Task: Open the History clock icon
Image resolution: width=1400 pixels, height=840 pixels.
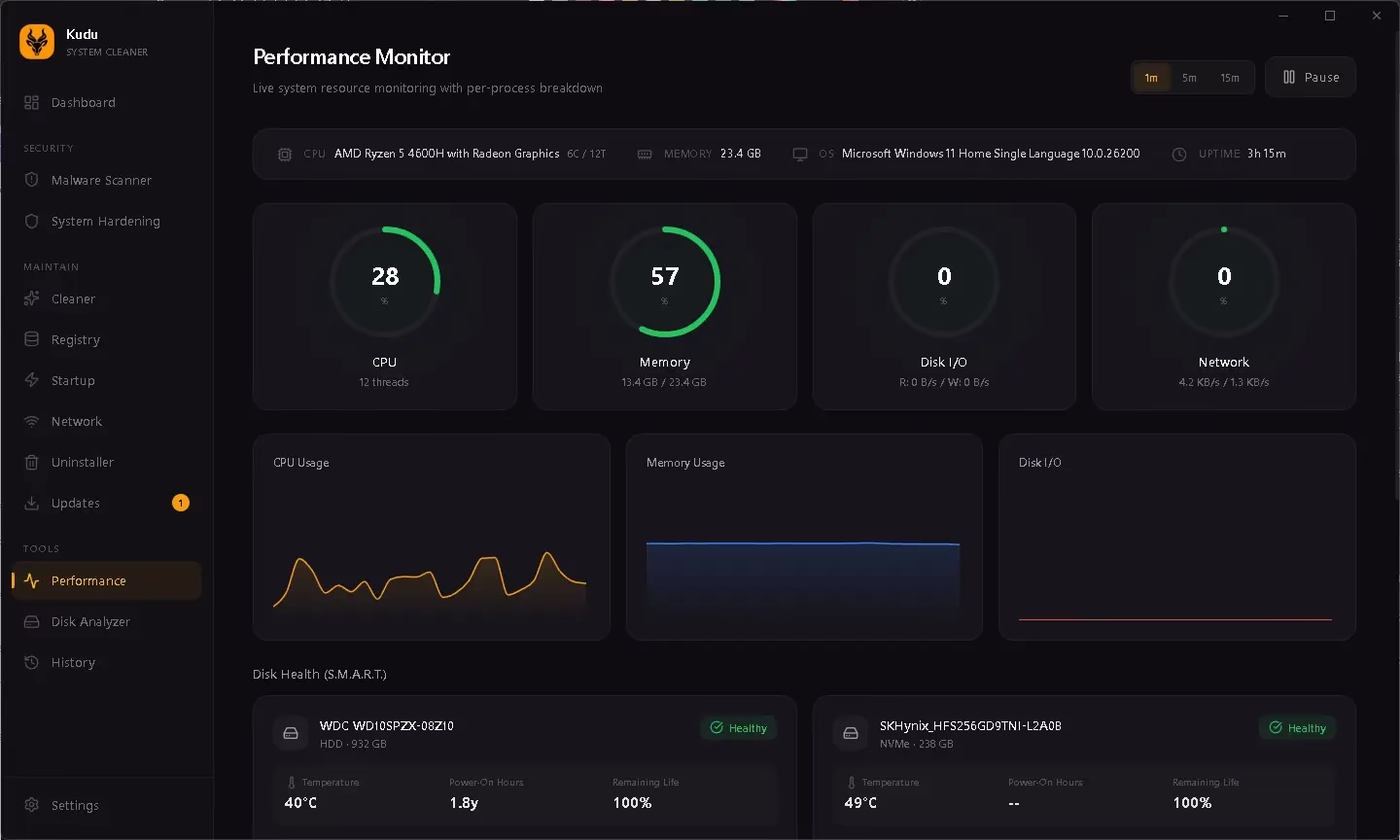Action: click(31, 662)
